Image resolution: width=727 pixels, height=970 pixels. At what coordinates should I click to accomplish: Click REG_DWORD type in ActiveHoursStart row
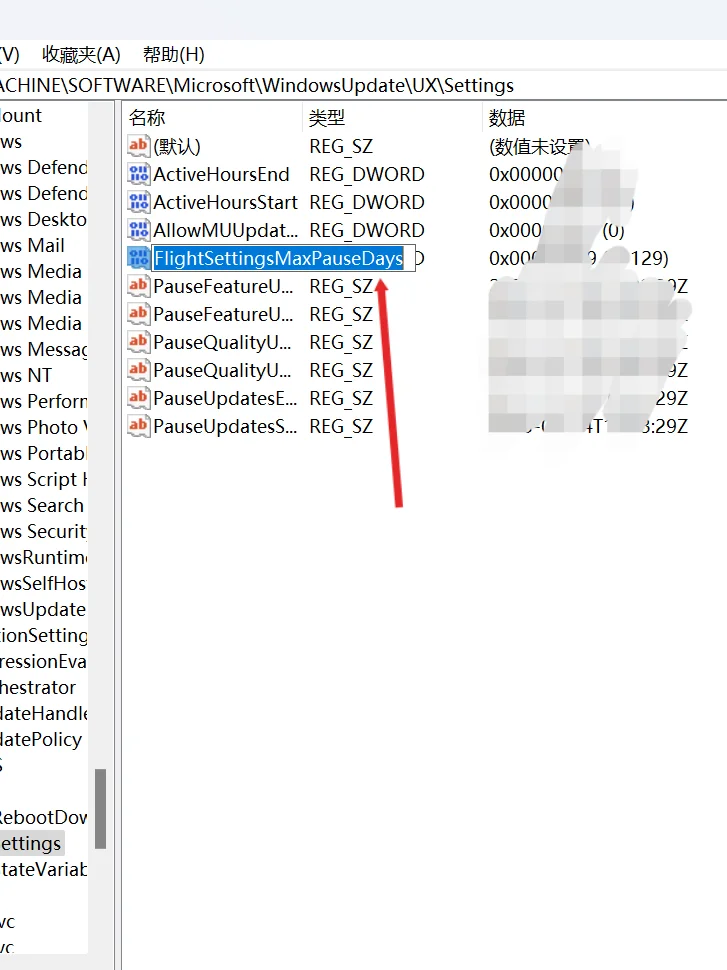click(367, 202)
